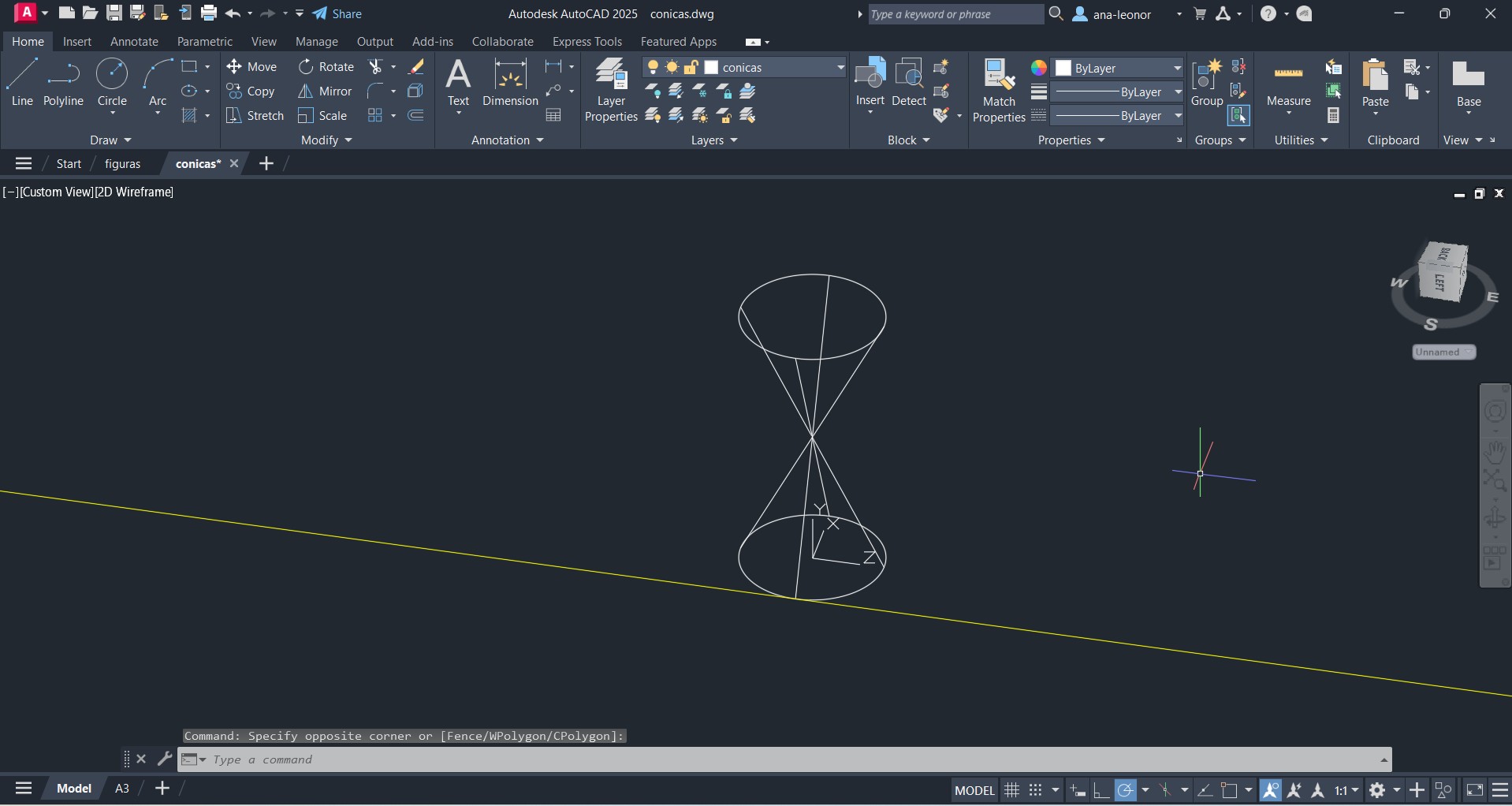Toggle ortho mode in the status bar
The height and width of the screenshot is (806, 1512).
[x=1101, y=789]
